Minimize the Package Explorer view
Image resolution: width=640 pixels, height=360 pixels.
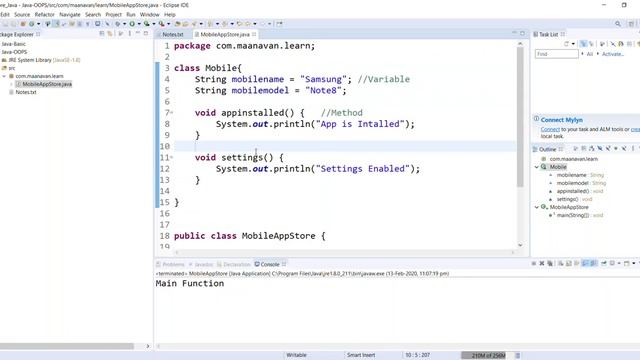click(x=138, y=33)
